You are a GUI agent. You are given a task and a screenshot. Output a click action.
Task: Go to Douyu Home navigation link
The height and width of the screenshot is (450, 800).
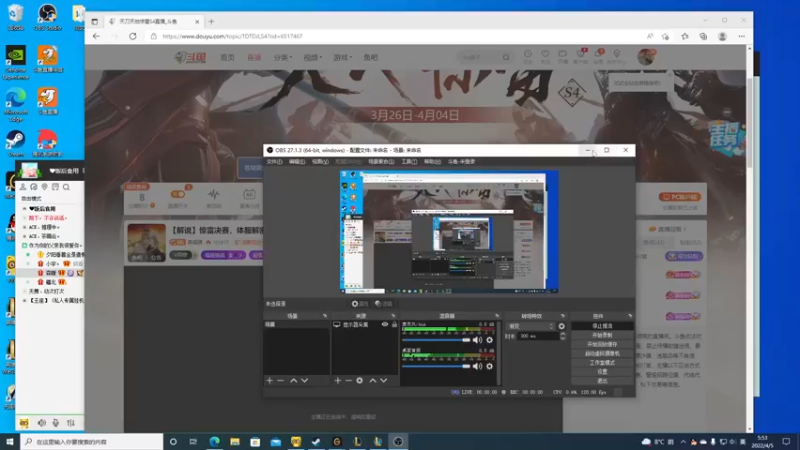point(227,58)
